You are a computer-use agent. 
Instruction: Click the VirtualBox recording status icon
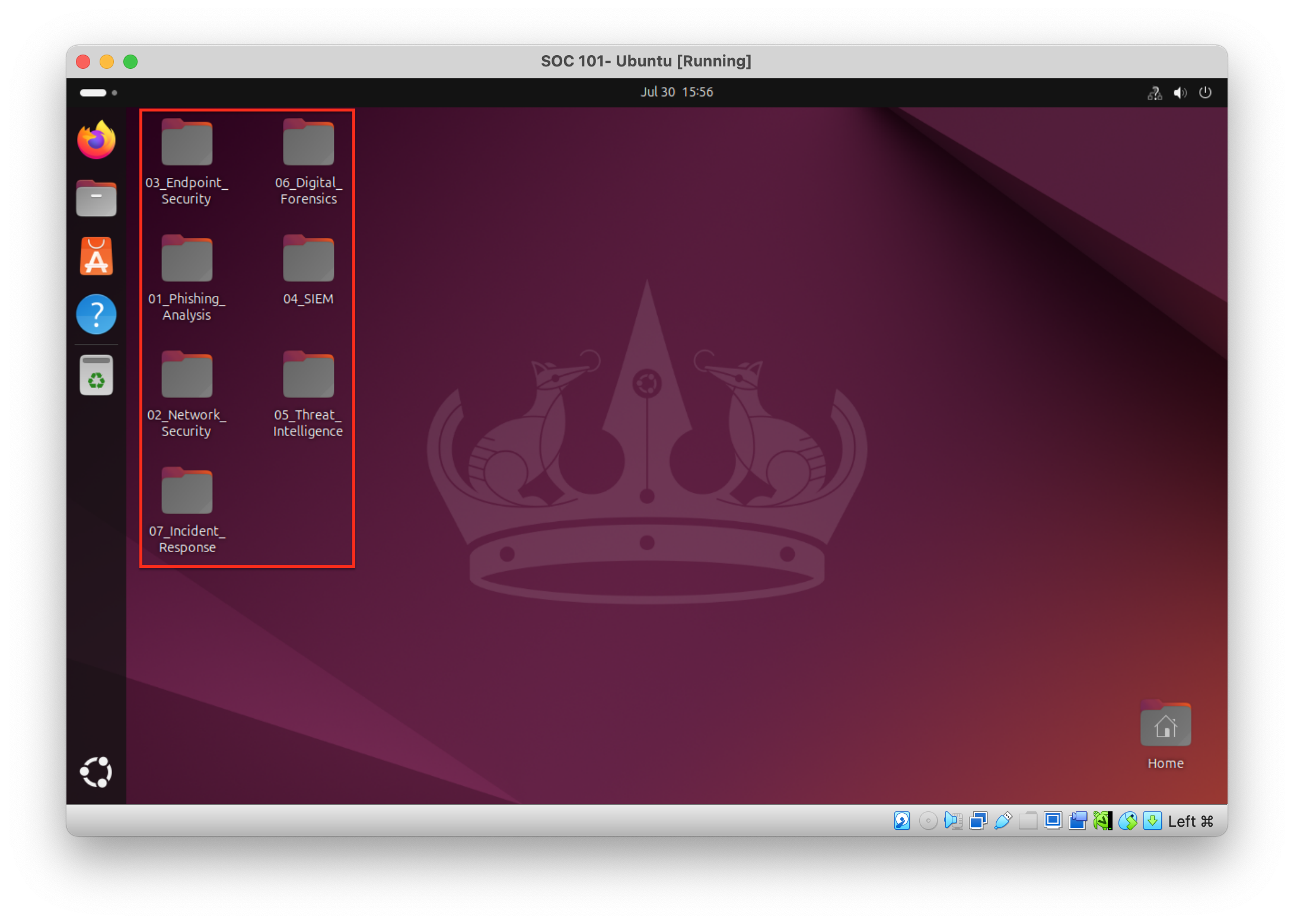(x=1078, y=821)
